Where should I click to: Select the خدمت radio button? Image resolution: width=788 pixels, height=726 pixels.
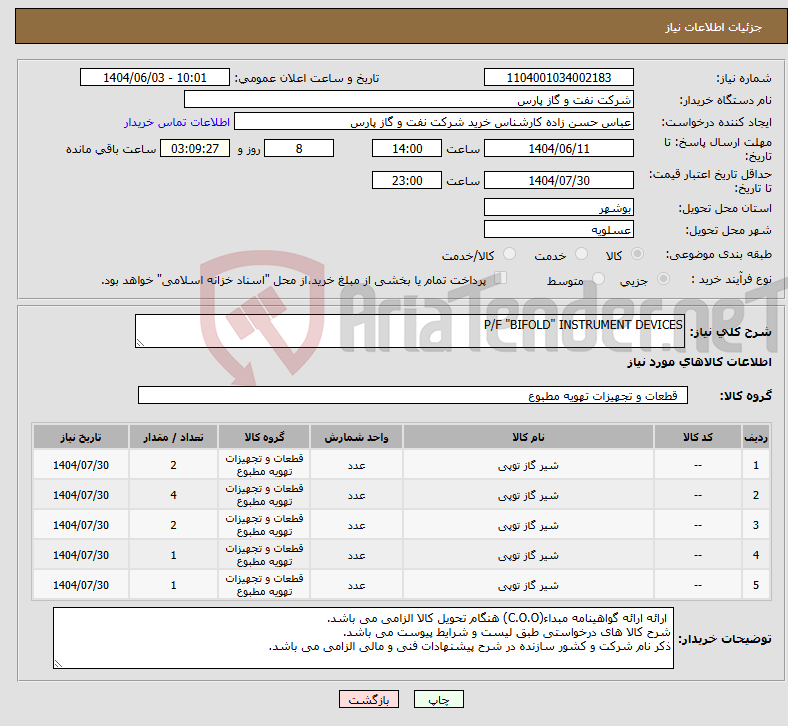click(x=581, y=254)
